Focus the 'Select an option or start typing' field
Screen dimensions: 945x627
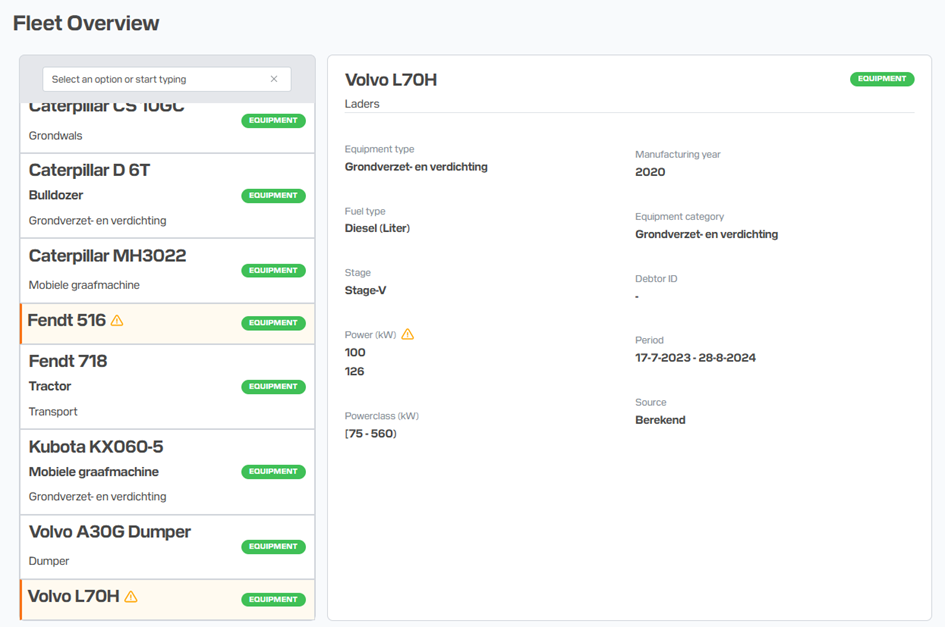pos(167,79)
